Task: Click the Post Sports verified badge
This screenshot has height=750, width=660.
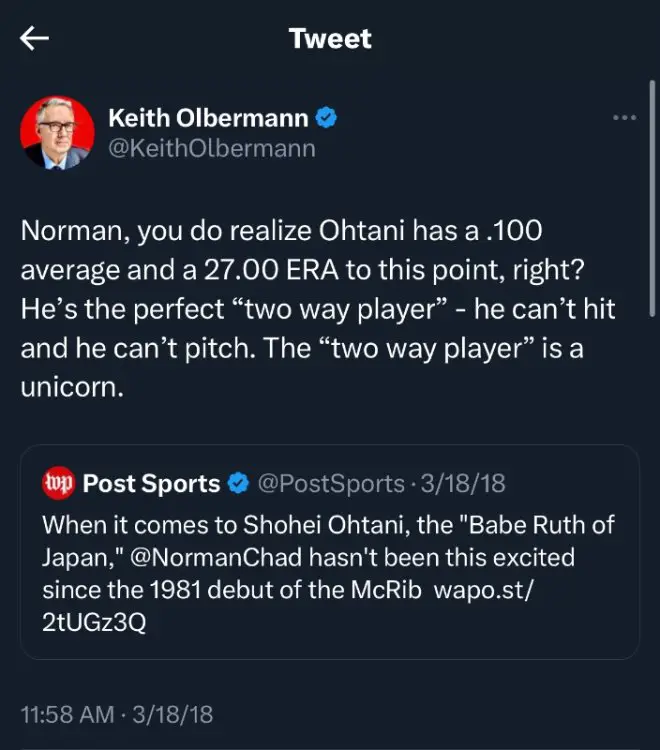Action: 238,484
